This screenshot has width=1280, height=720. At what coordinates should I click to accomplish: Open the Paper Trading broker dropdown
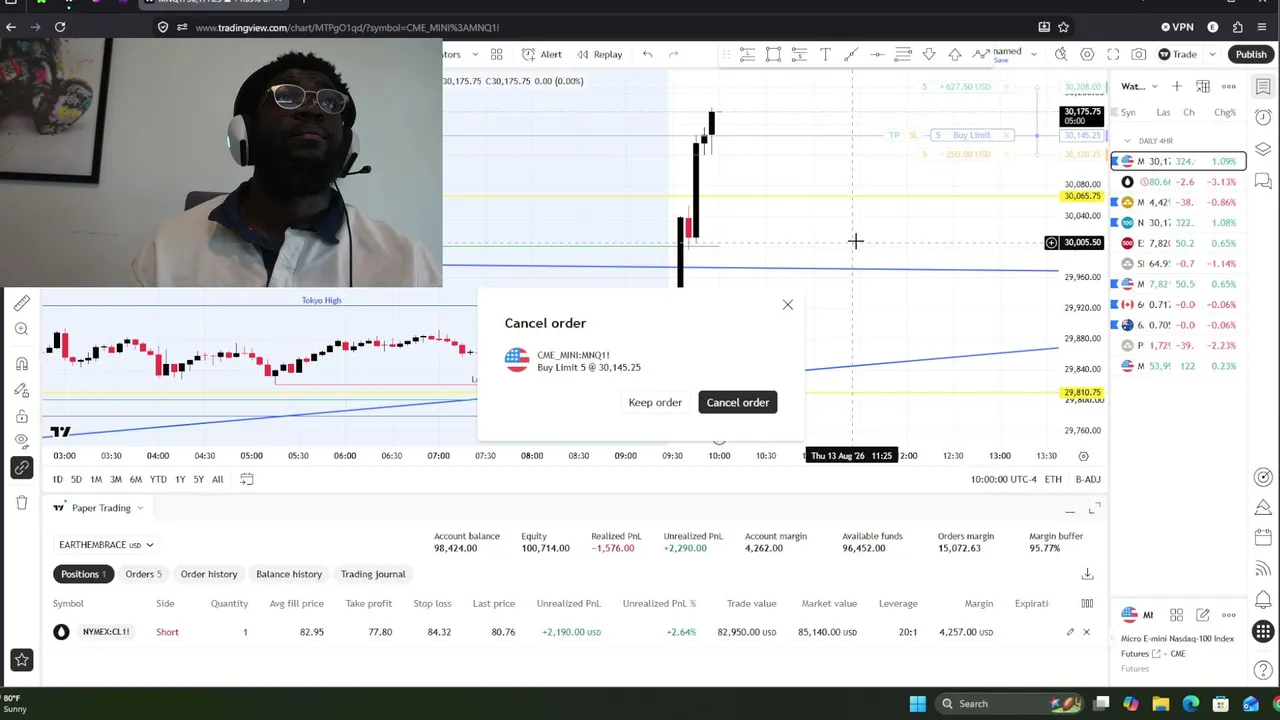tap(99, 508)
